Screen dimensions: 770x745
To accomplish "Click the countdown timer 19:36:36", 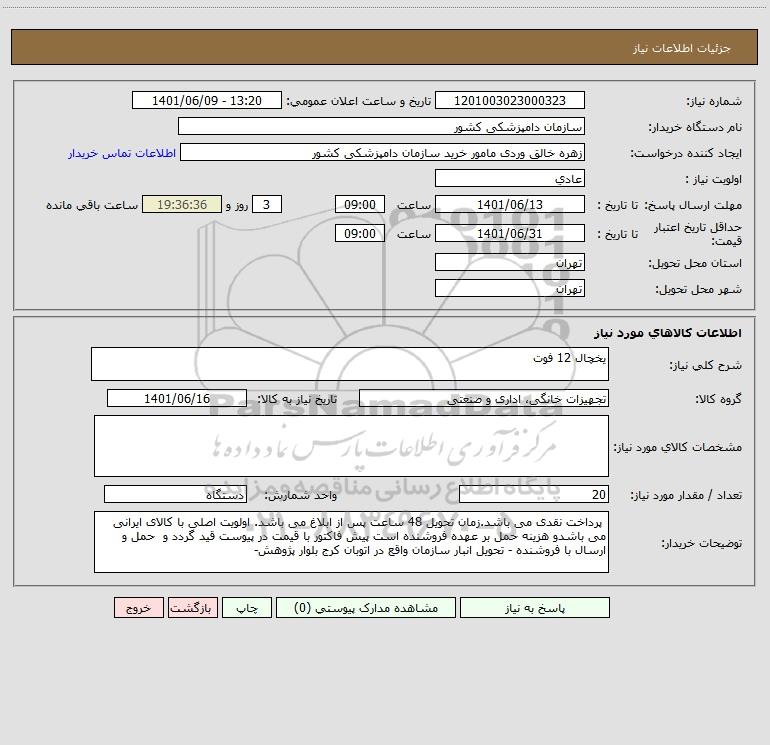I will [x=182, y=204].
